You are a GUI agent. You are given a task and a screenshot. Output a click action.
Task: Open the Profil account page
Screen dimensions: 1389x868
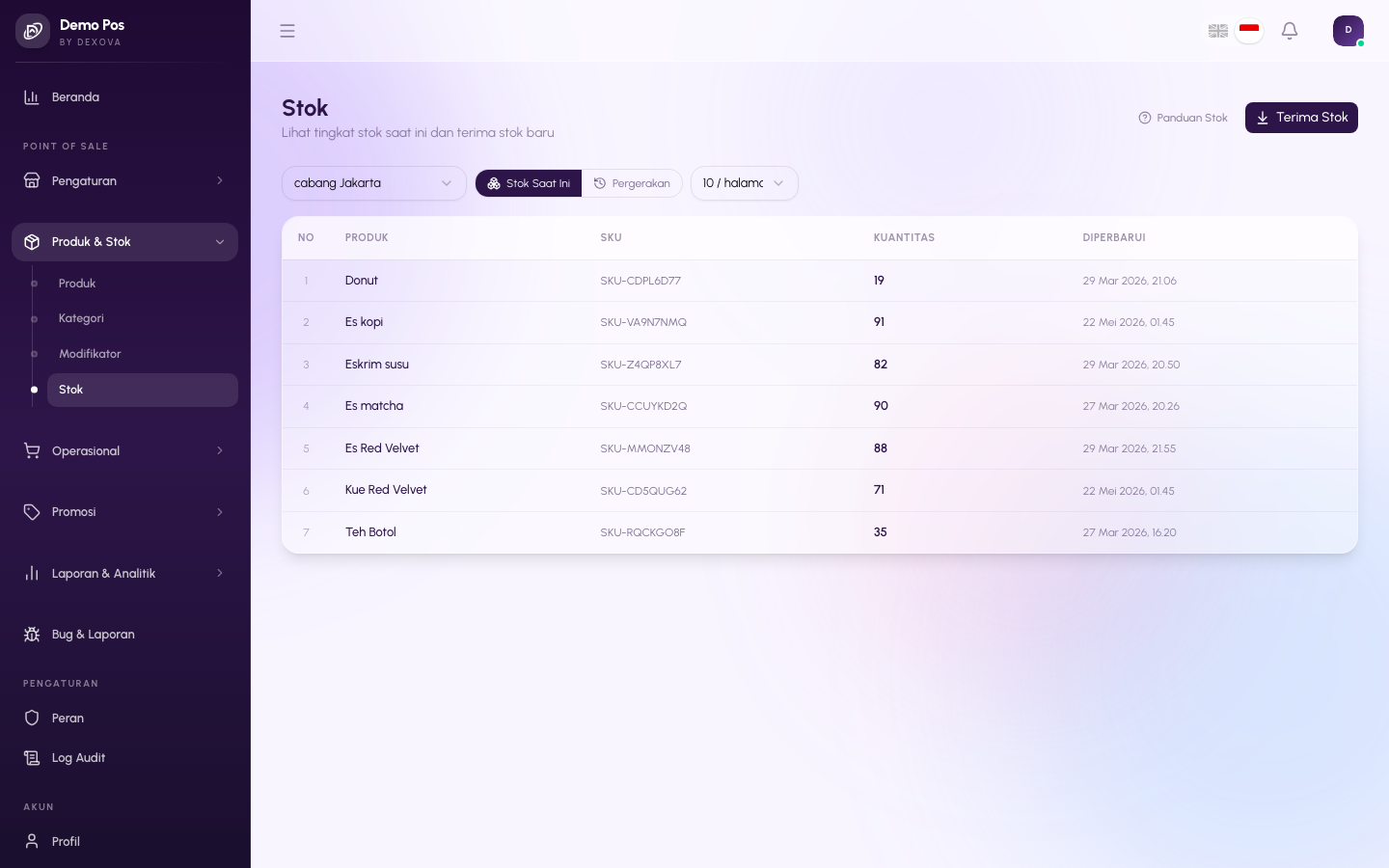tap(124, 841)
